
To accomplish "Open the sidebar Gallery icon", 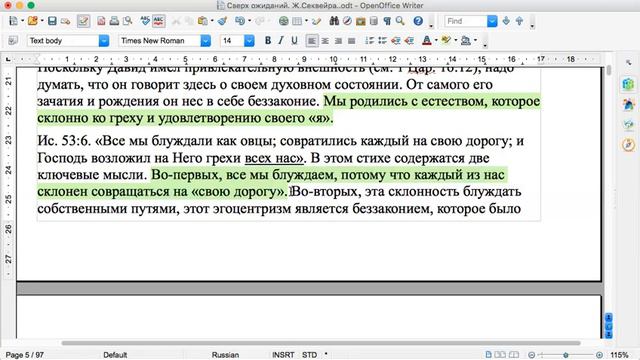I will 628,124.
